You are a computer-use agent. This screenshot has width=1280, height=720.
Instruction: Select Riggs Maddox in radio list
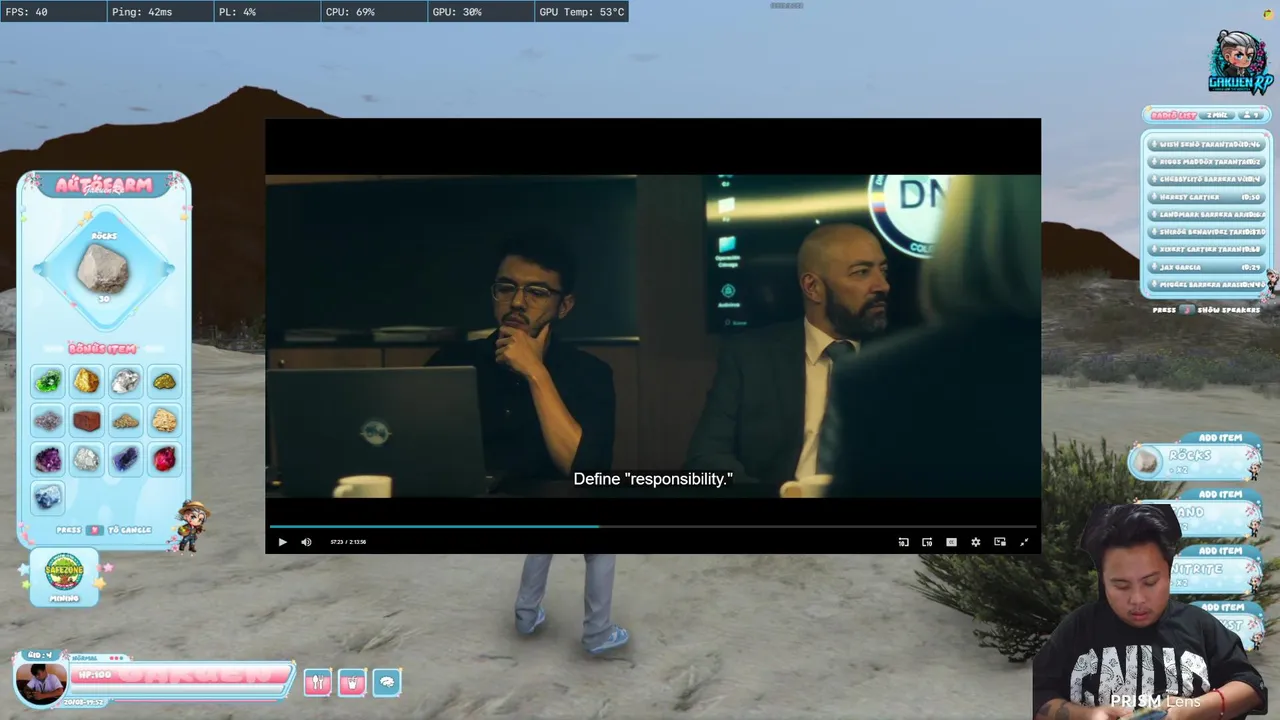coord(1207,162)
